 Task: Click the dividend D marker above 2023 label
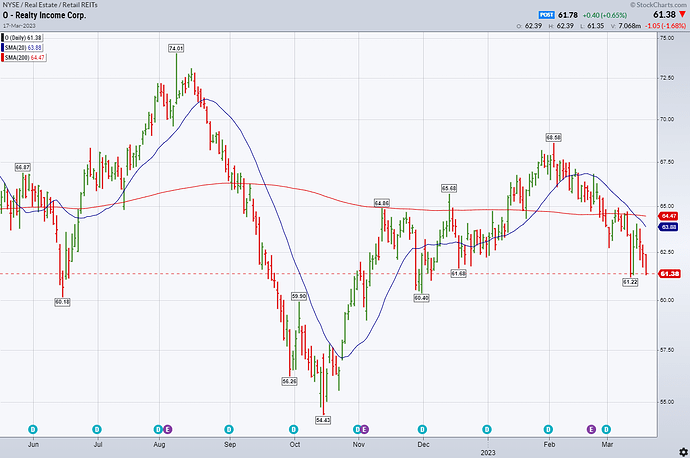coord(487,429)
